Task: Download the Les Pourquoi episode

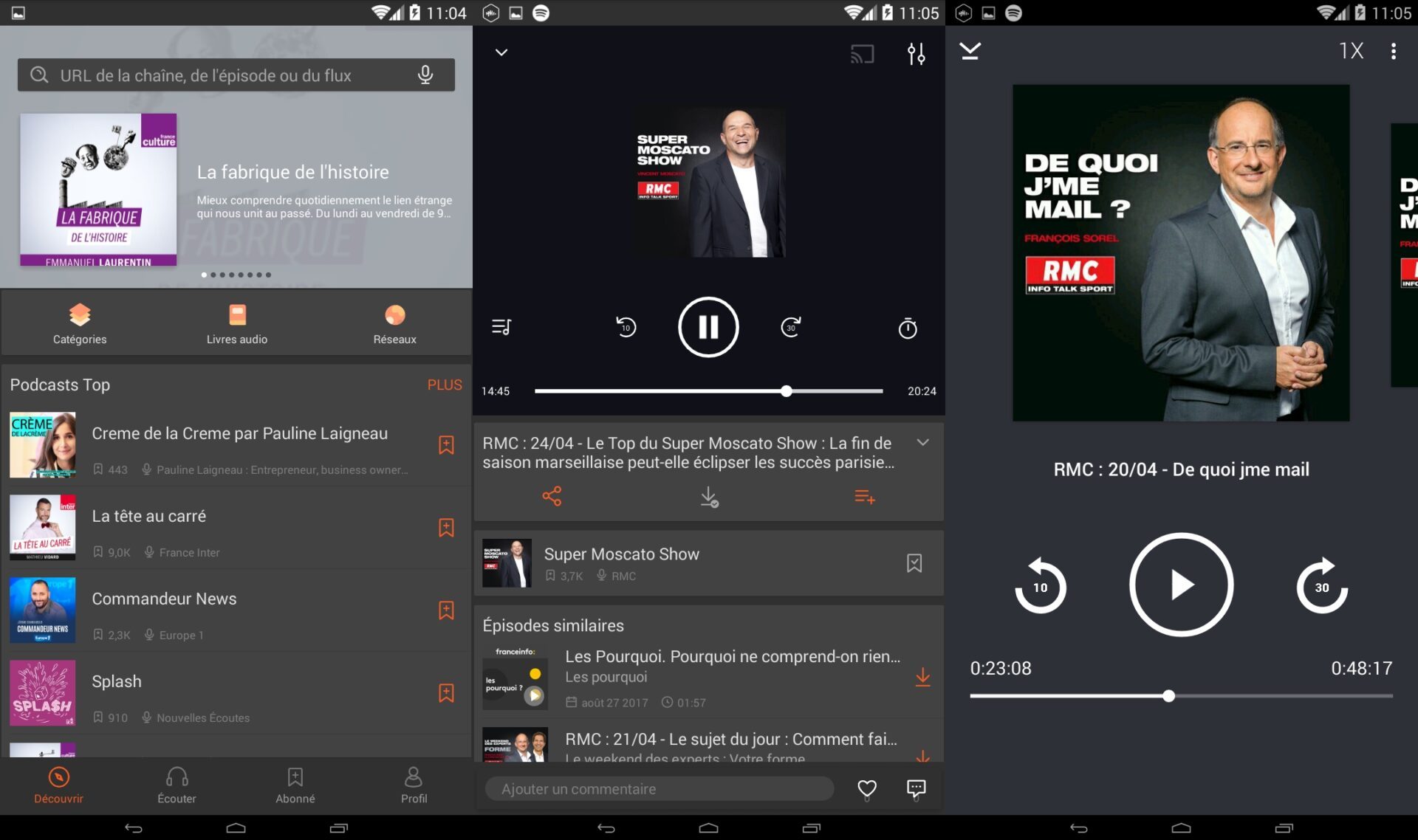Action: (922, 677)
